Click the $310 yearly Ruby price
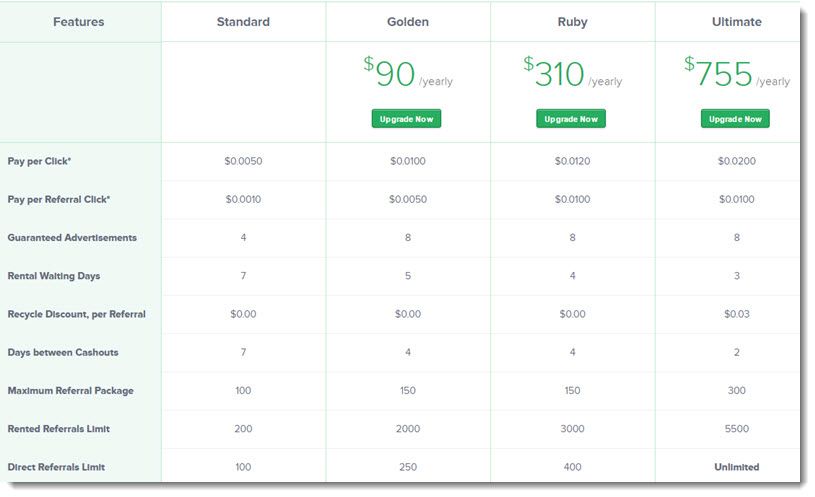Viewport: 815px width, 497px height. tap(572, 73)
